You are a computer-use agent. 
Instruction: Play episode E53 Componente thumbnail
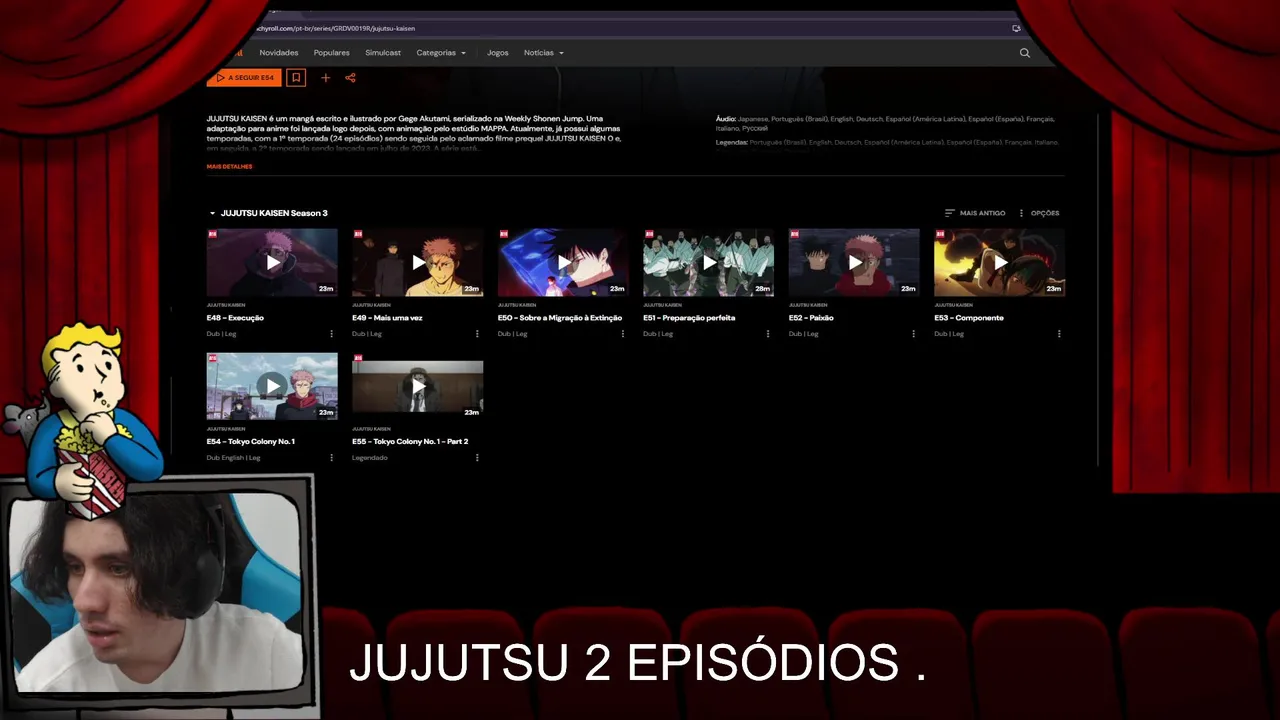pos(999,262)
